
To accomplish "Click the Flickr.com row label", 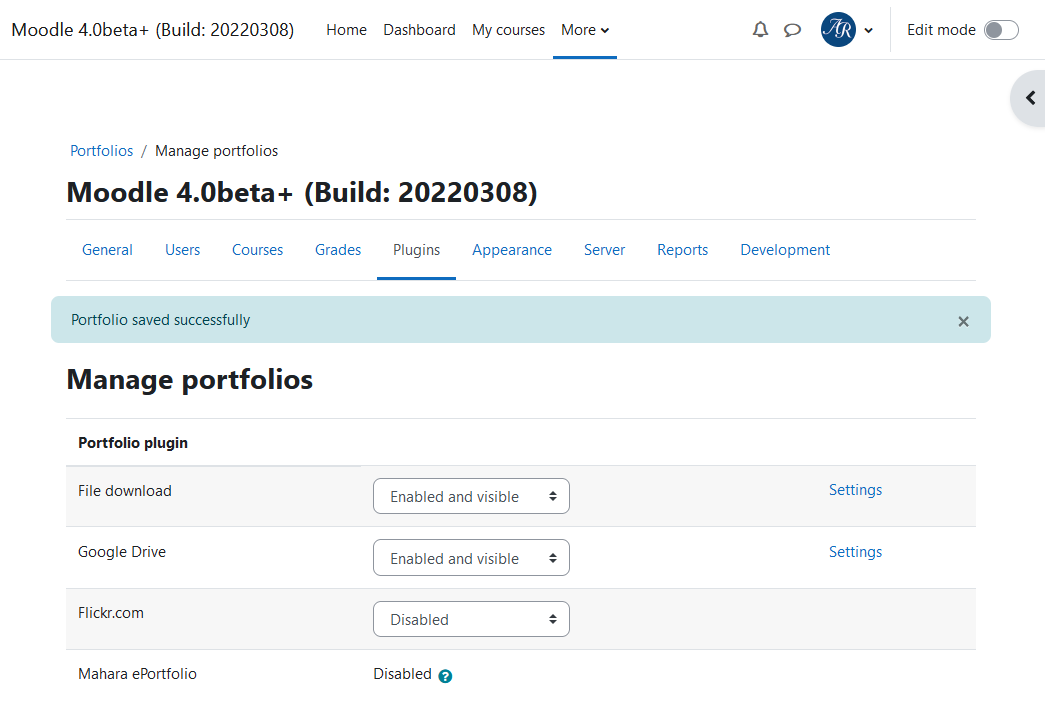I will tap(111, 613).
